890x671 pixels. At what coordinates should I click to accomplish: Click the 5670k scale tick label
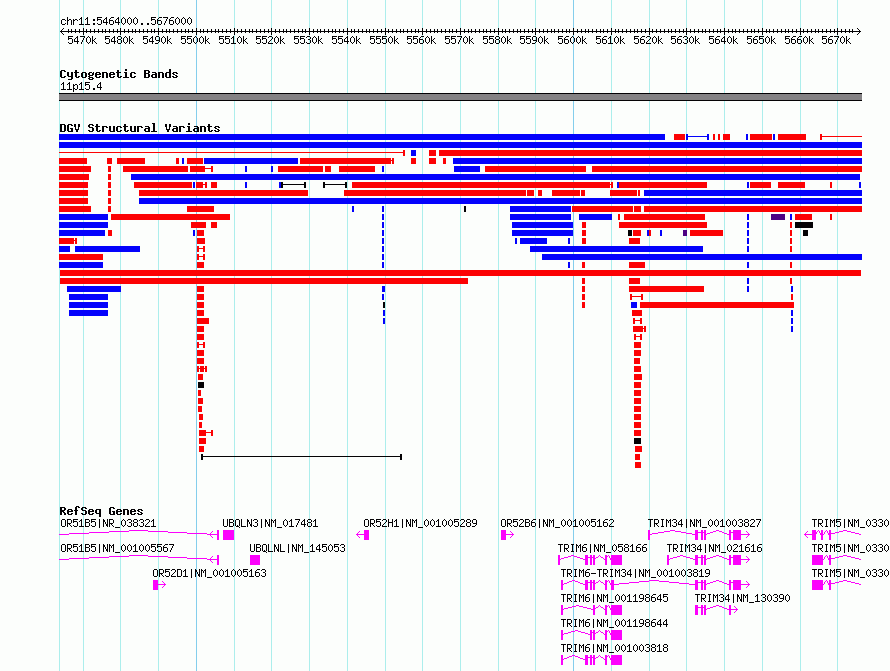[x=836, y=40]
